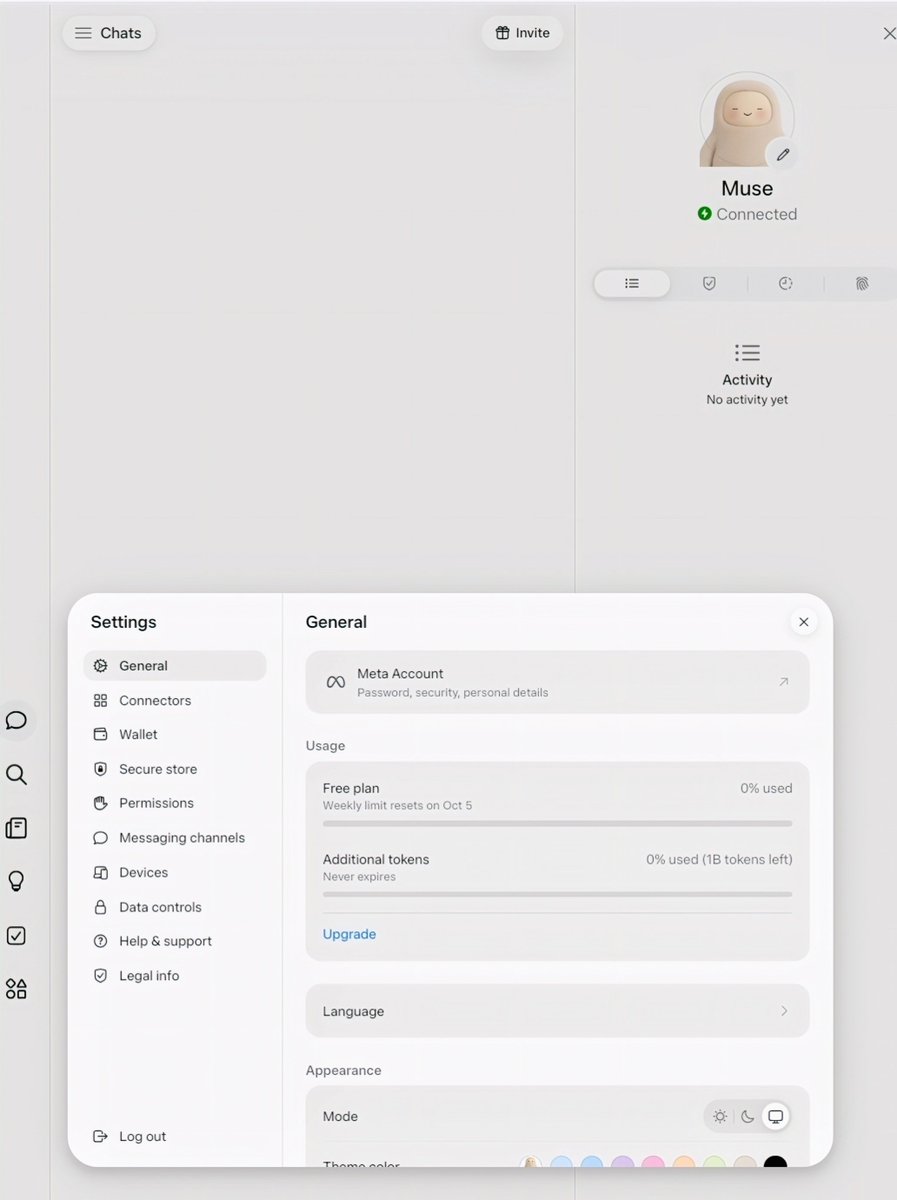This screenshot has height=1200, width=897.
Task: Click the 'Free plan' label
Action: pos(351,788)
